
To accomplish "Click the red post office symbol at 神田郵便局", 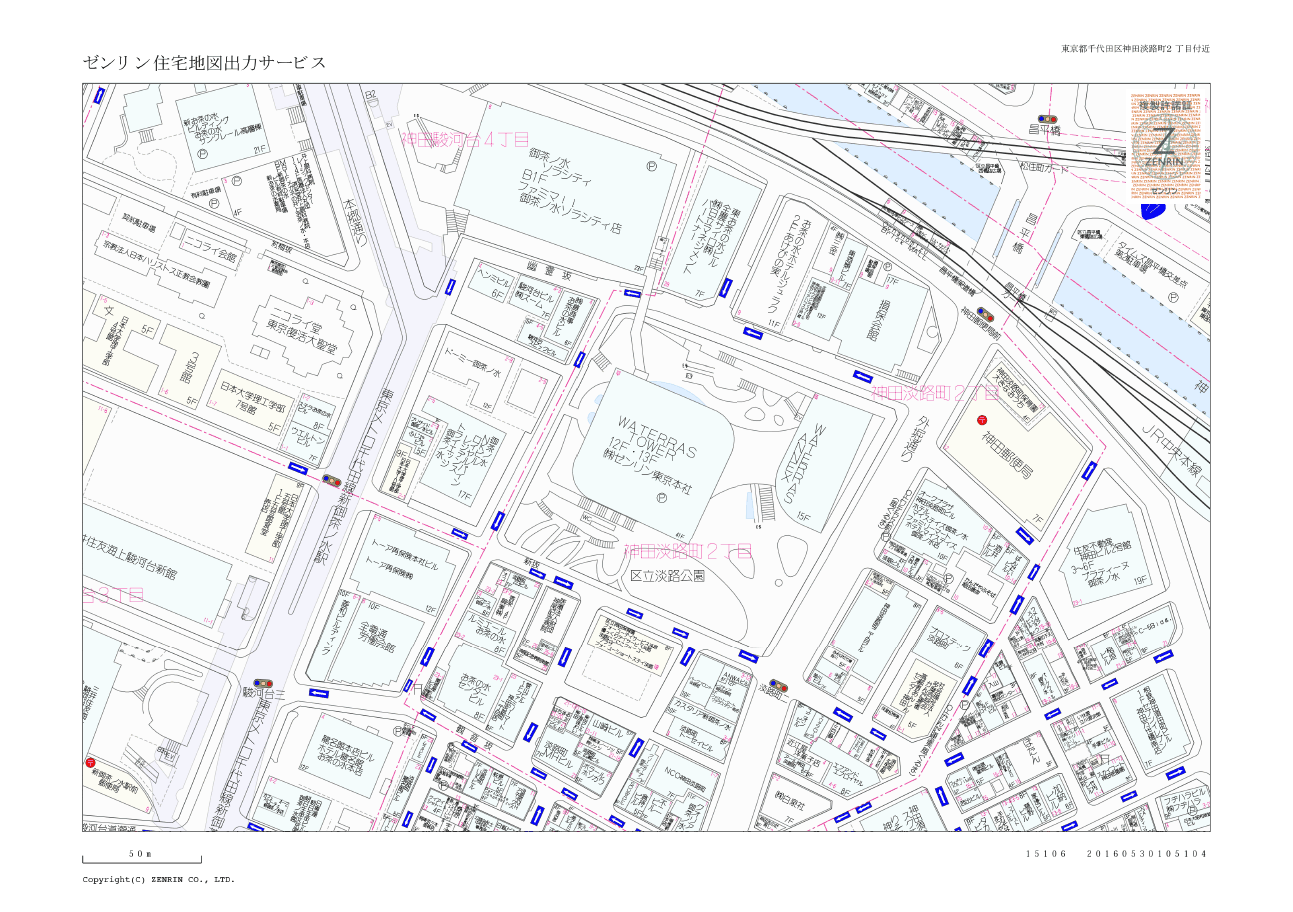I will click(981, 420).
